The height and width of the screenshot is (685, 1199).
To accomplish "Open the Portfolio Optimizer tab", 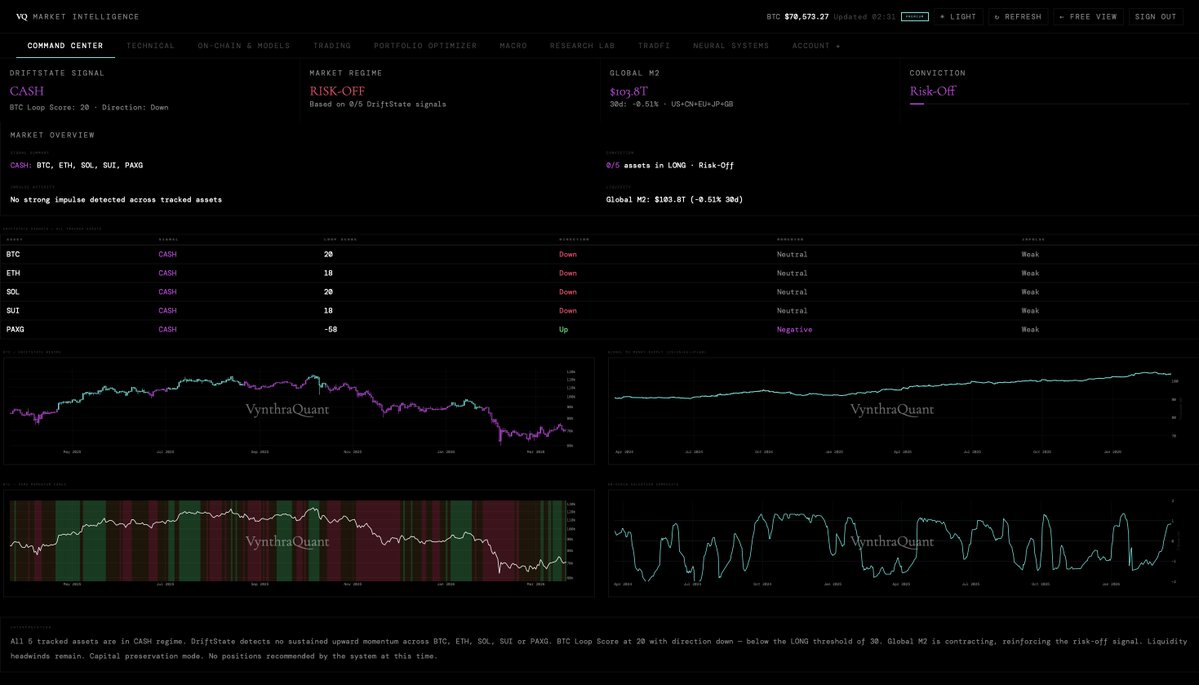I will (425, 46).
